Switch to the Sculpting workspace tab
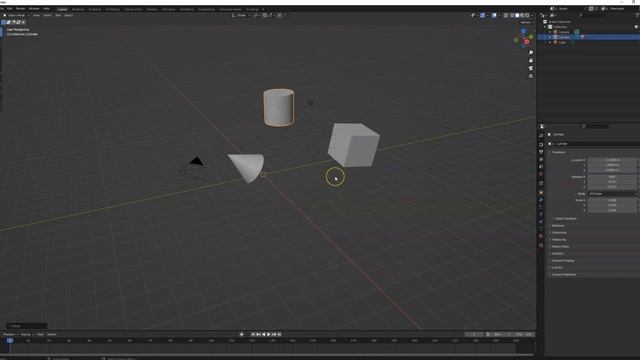Viewport: 640px width, 360px height. [95, 9]
